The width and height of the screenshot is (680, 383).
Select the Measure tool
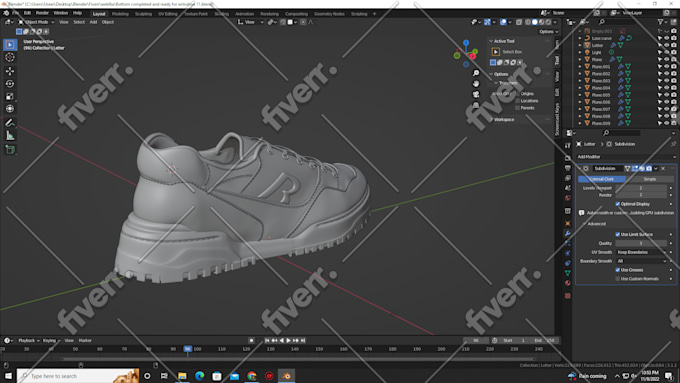point(10,136)
